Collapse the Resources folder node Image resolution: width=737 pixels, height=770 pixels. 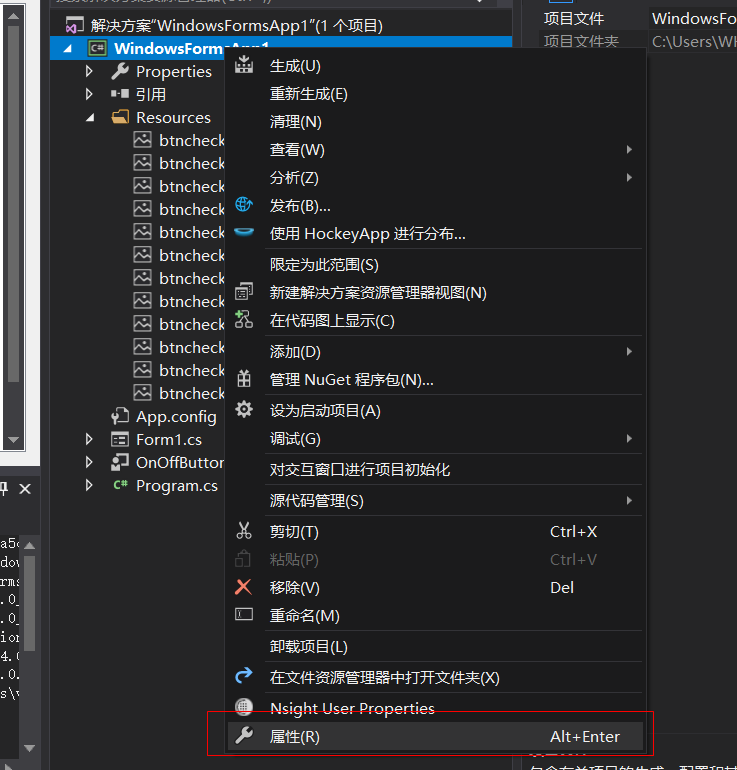[90, 117]
